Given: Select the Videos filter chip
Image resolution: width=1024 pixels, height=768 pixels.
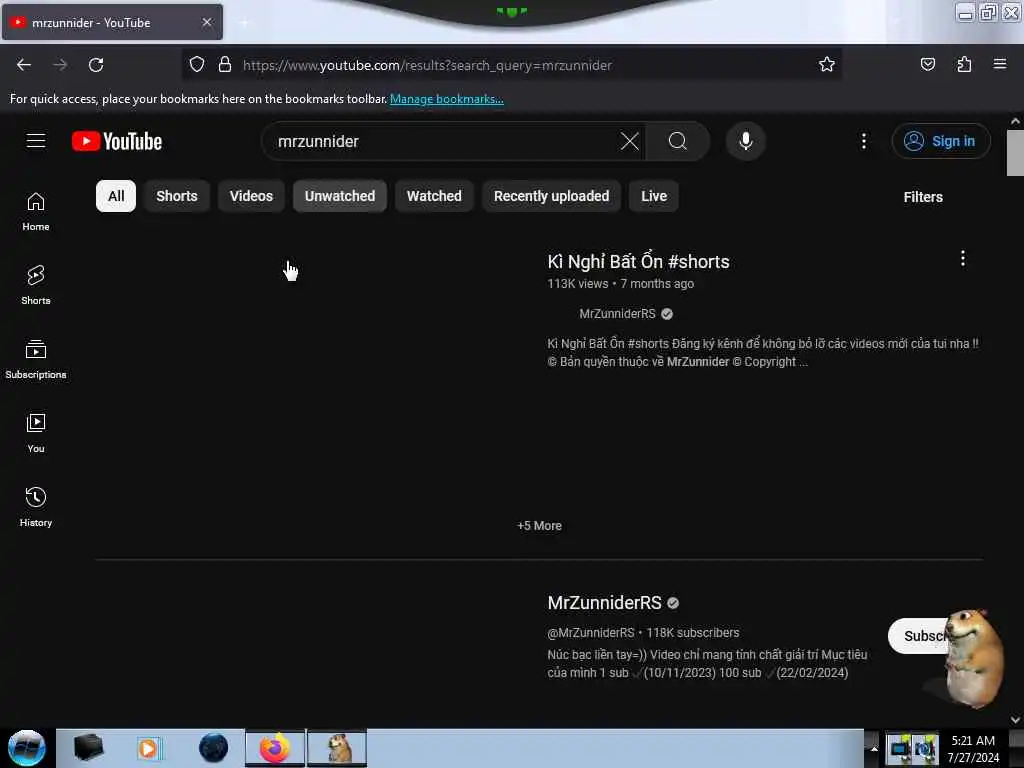Looking at the screenshot, I should 251,196.
